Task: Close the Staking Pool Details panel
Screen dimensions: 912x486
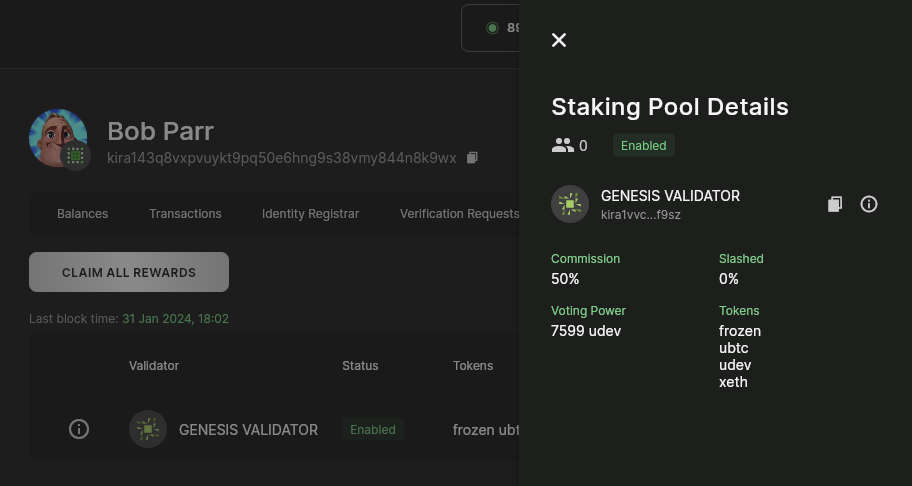Action: tap(559, 40)
